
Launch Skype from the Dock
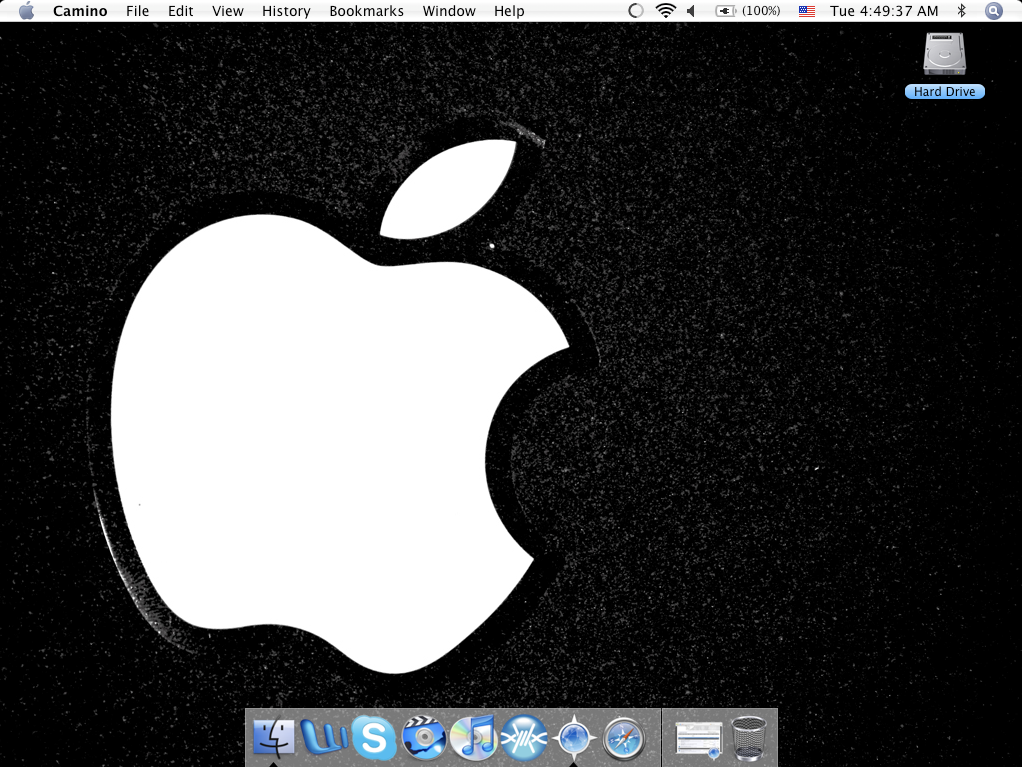click(374, 737)
